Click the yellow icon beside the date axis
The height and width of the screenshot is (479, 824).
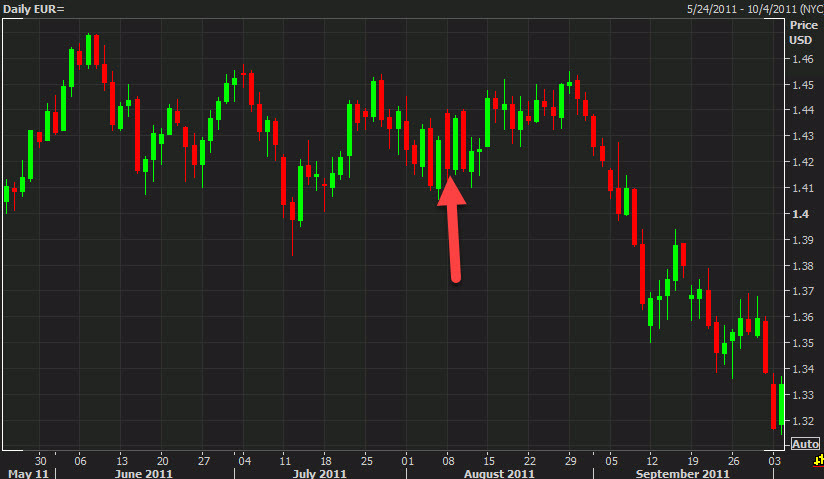point(819,462)
